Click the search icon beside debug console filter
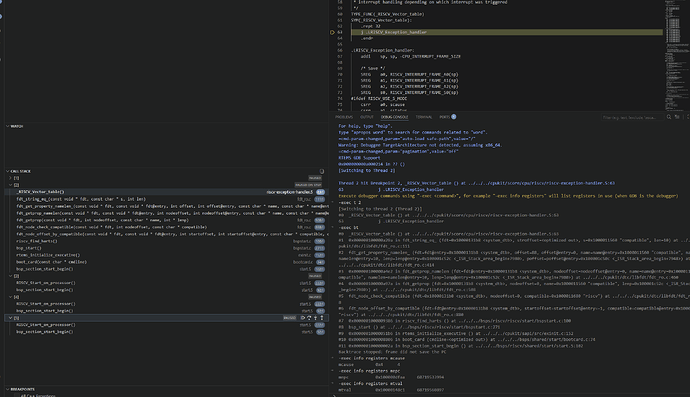The width and height of the screenshot is (690, 397). coord(669,117)
